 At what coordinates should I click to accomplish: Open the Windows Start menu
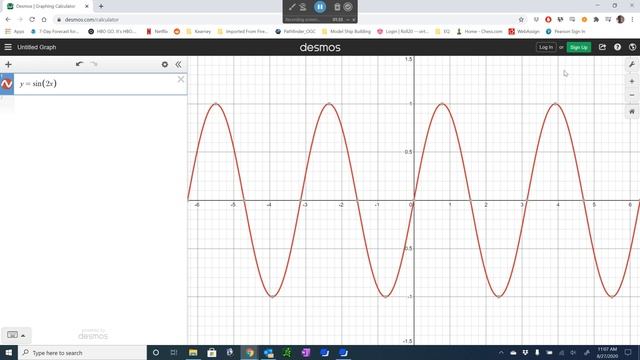(9, 353)
